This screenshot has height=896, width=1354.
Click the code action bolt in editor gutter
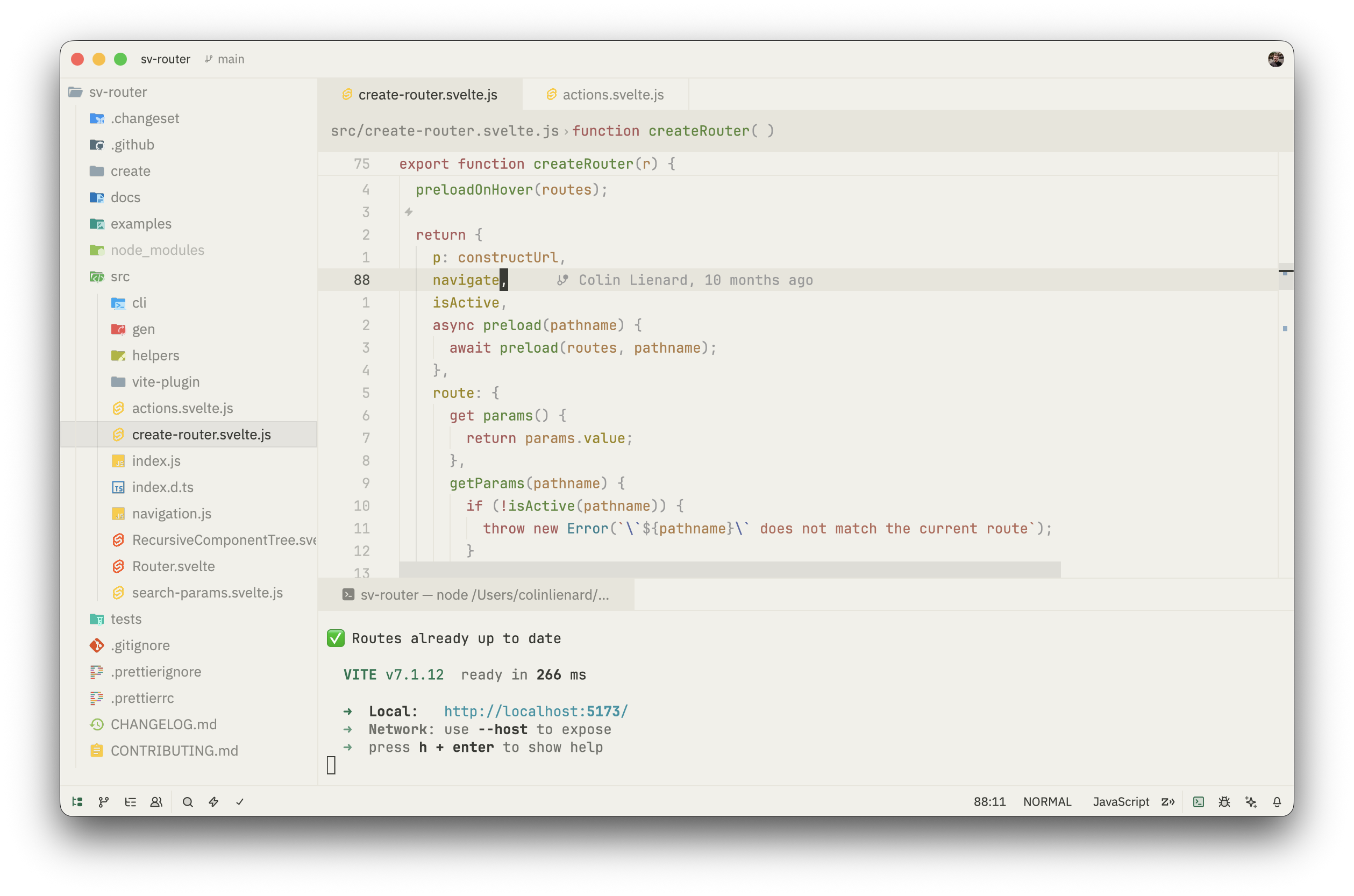coord(409,212)
